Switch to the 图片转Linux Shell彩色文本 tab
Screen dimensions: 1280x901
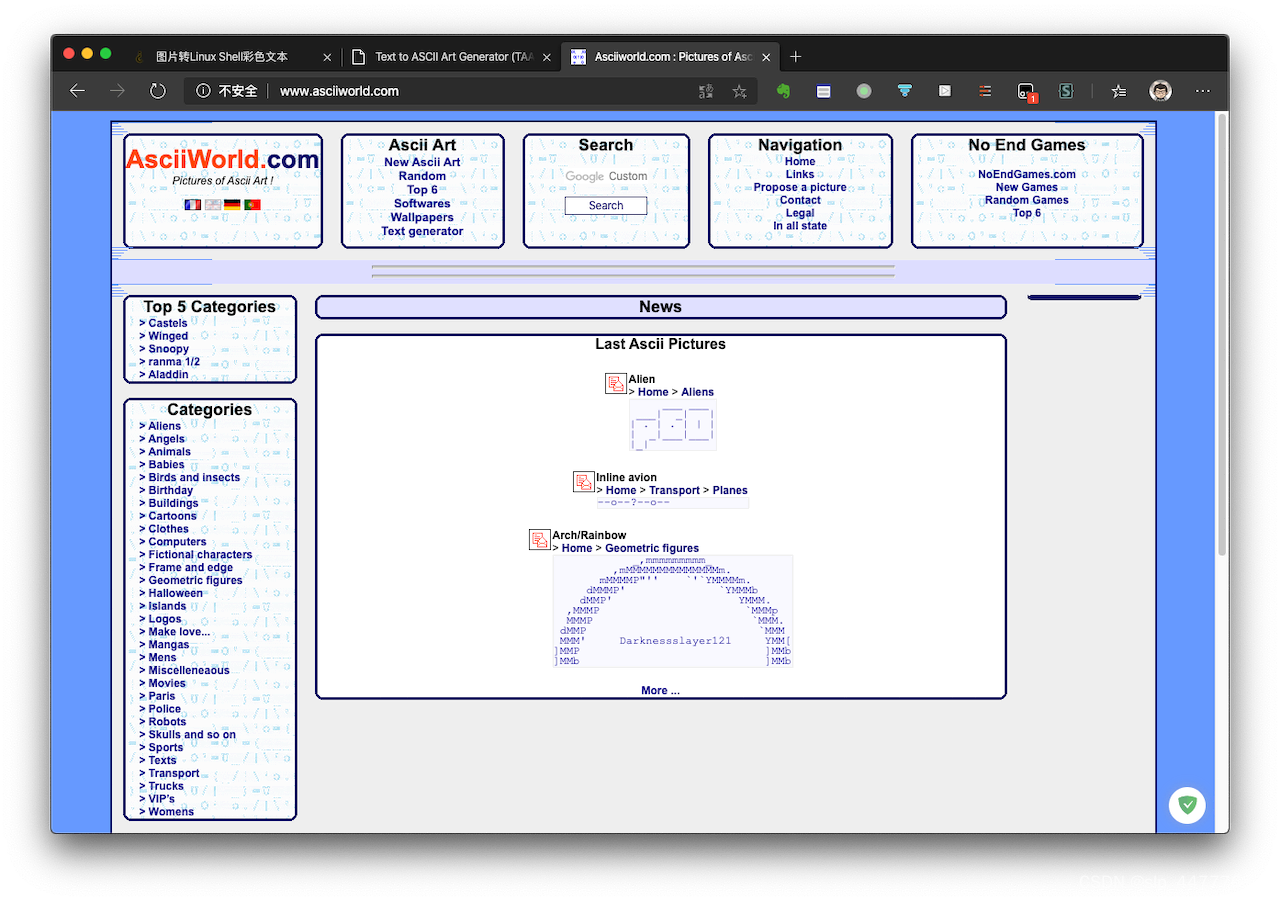coord(221,57)
